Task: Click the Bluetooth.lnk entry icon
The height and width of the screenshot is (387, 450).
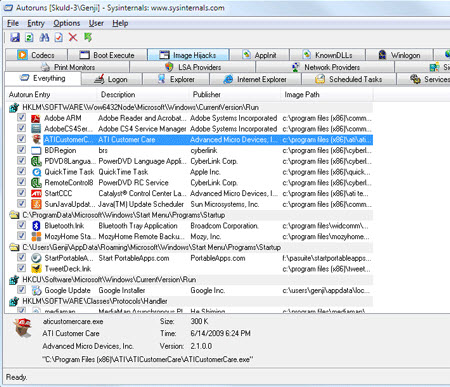Action: point(36,226)
